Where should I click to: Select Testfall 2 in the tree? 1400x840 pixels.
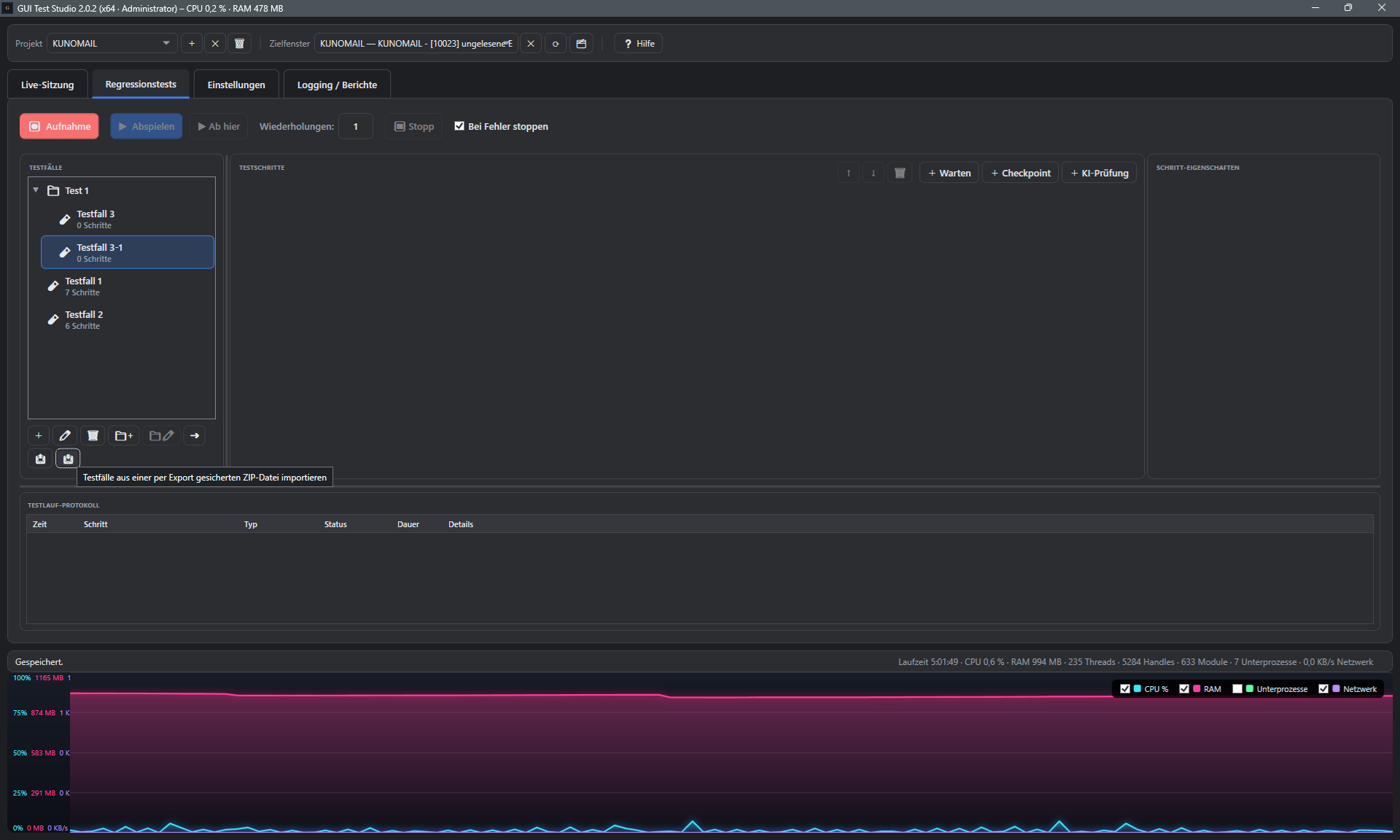pyautogui.click(x=122, y=319)
